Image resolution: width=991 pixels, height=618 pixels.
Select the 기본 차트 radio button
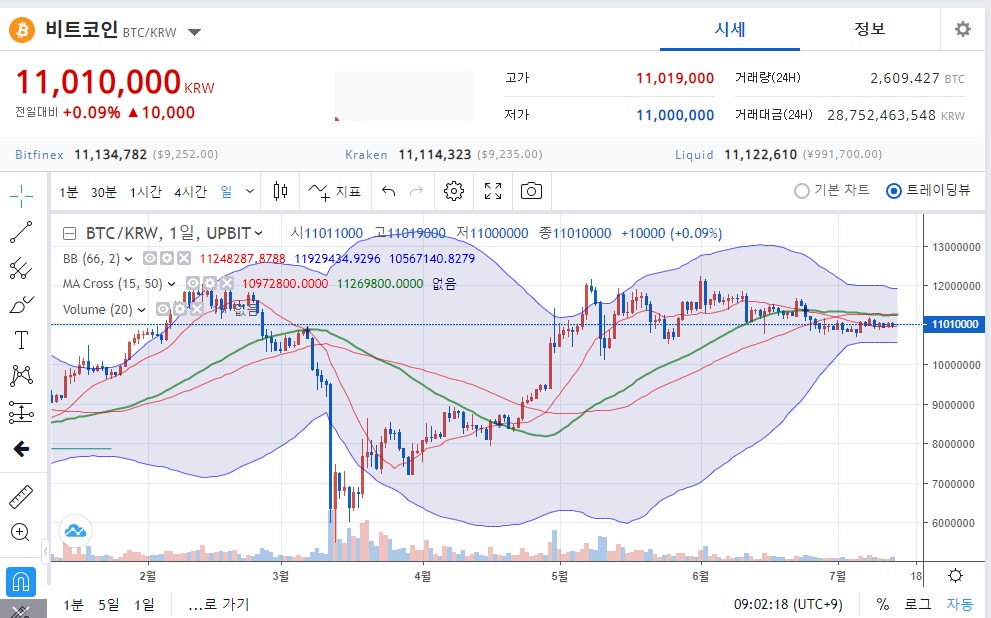point(801,191)
